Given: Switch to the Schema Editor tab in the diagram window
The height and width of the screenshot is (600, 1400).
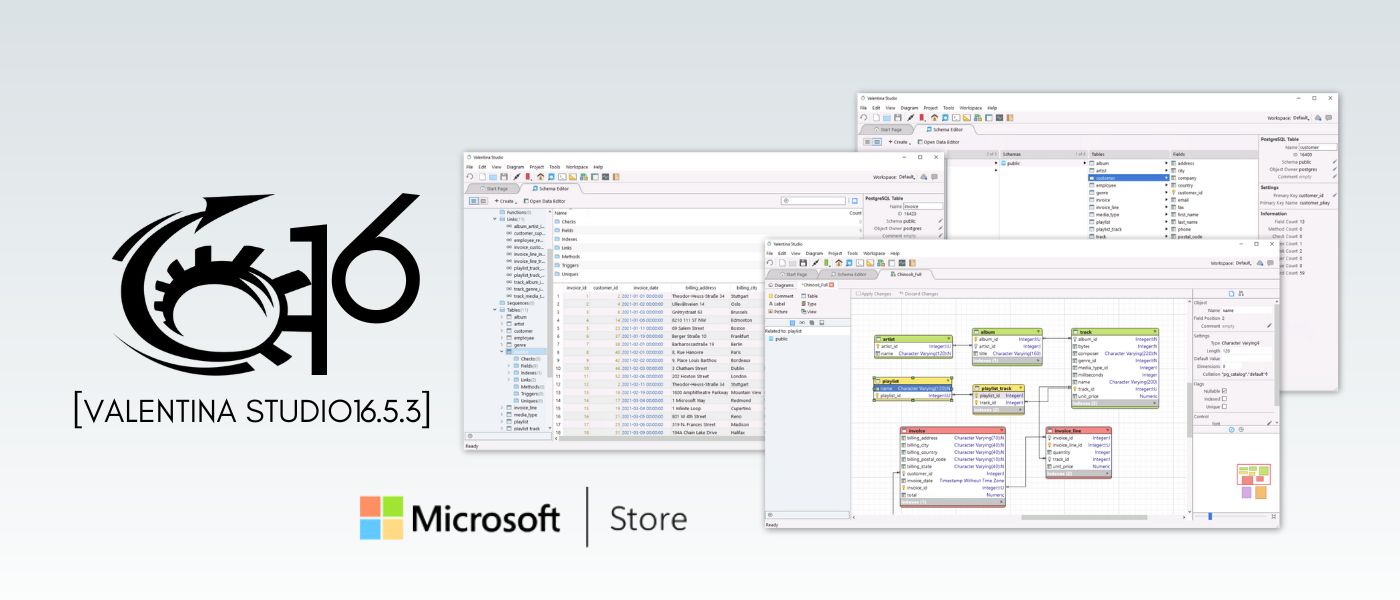Looking at the screenshot, I should pyautogui.click(x=850, y=274).
